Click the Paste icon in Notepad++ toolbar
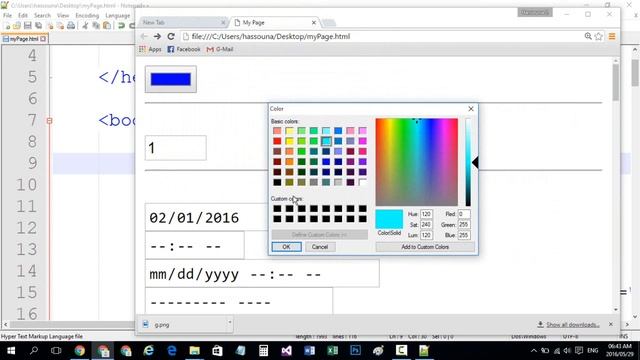640x360 pixels. pos(107,26)
